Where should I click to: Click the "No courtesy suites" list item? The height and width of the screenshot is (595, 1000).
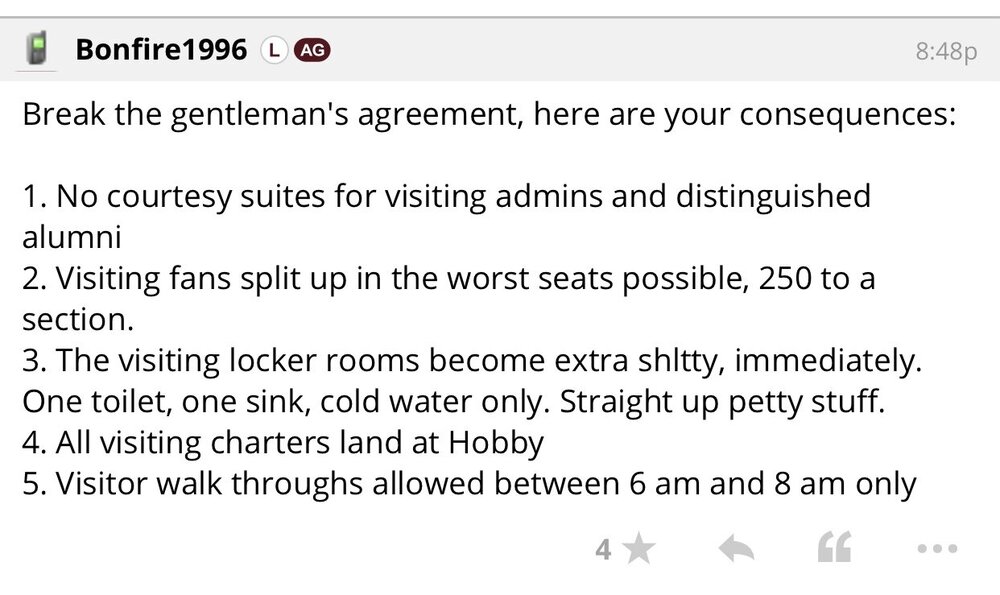click(446, 195)
